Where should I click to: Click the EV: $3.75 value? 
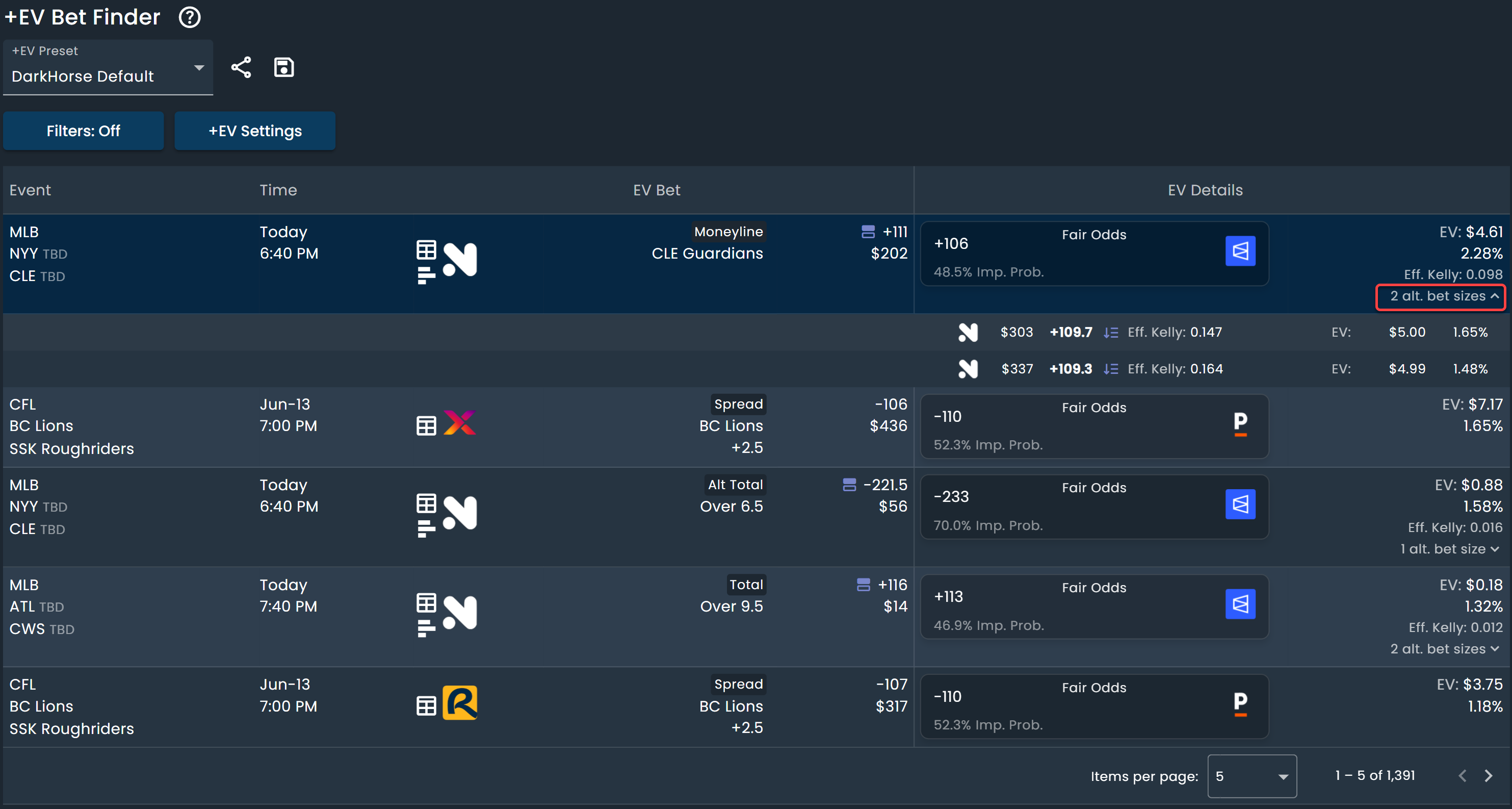coord(1469,685)
